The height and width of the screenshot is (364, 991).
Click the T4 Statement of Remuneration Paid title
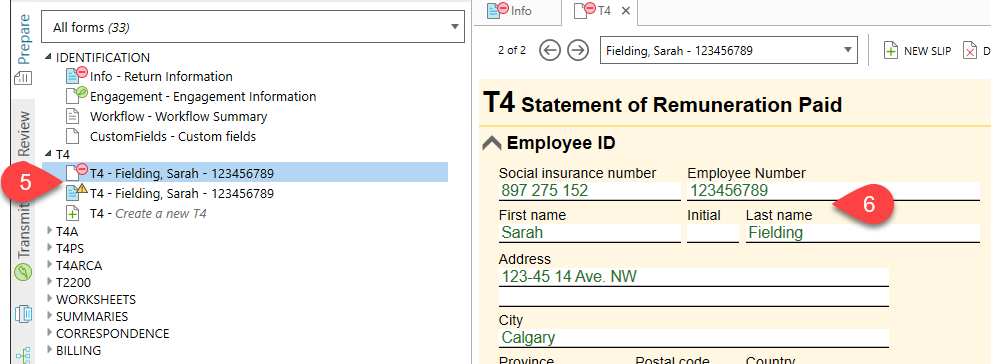662,103
